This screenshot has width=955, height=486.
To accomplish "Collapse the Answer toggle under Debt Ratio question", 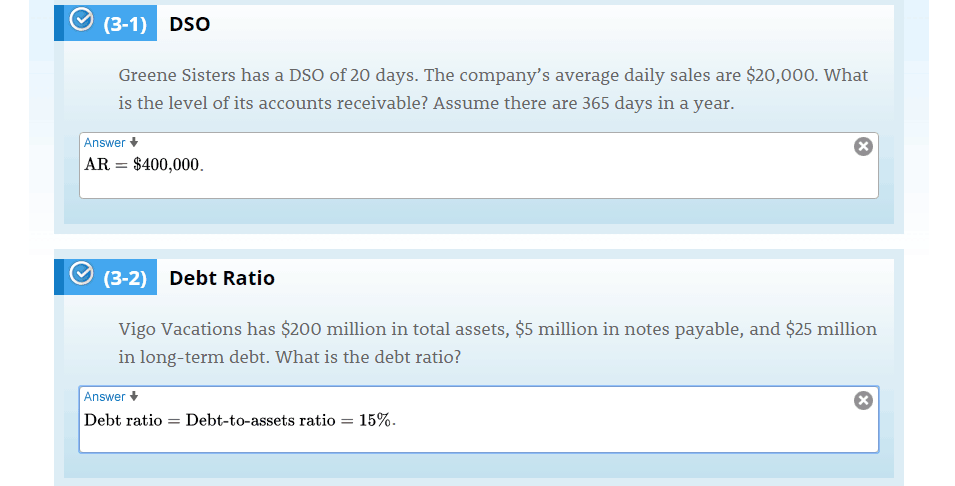I will (x=111, y=396).
